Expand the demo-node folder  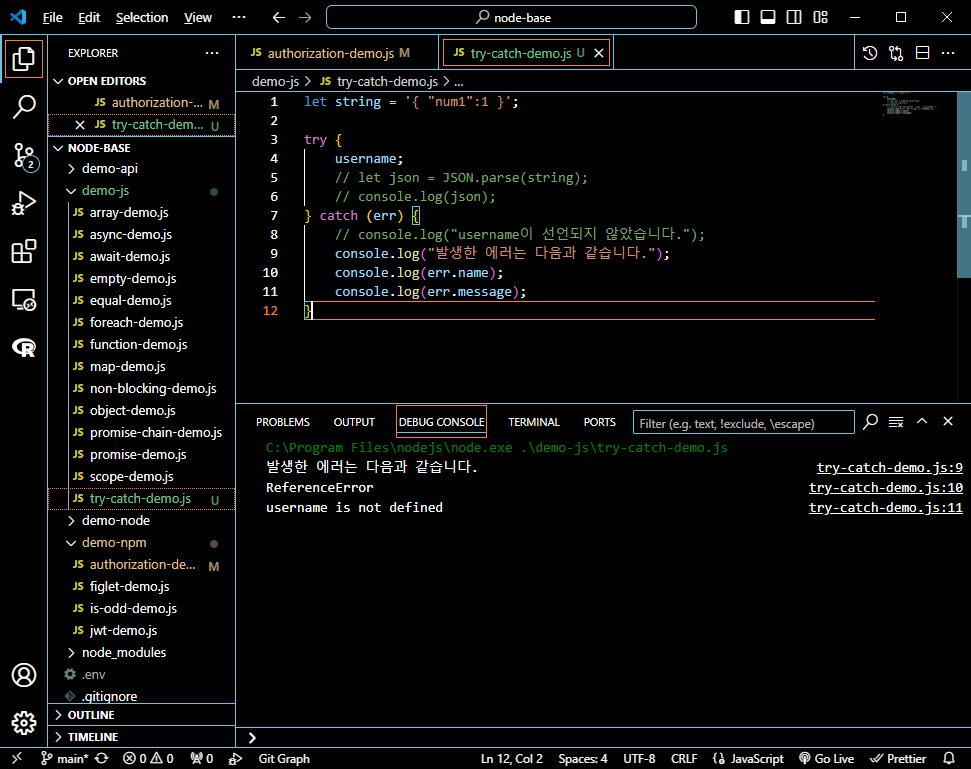tap(141, 521)
